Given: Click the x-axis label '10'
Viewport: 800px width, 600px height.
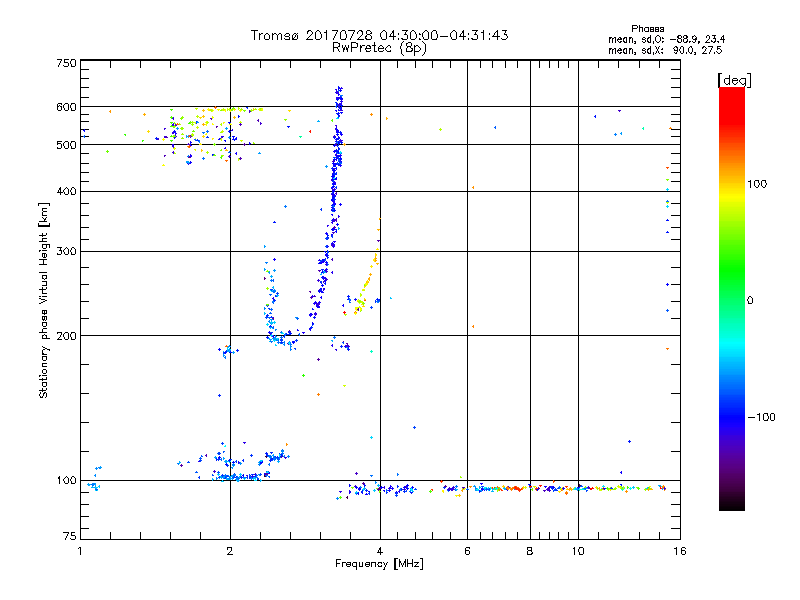Looking at the screenshot, I should tap(578, 551).
